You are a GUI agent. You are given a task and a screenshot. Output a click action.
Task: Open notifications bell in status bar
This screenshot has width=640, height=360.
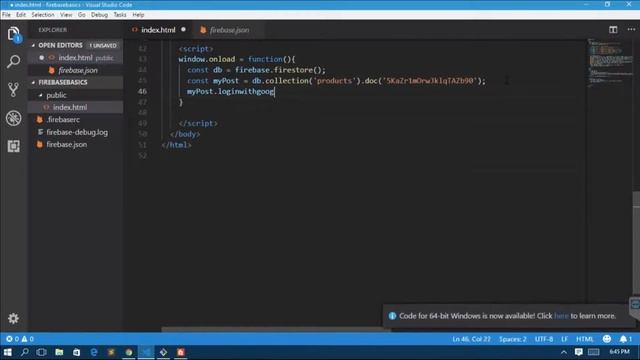click(x=625, y=339)
